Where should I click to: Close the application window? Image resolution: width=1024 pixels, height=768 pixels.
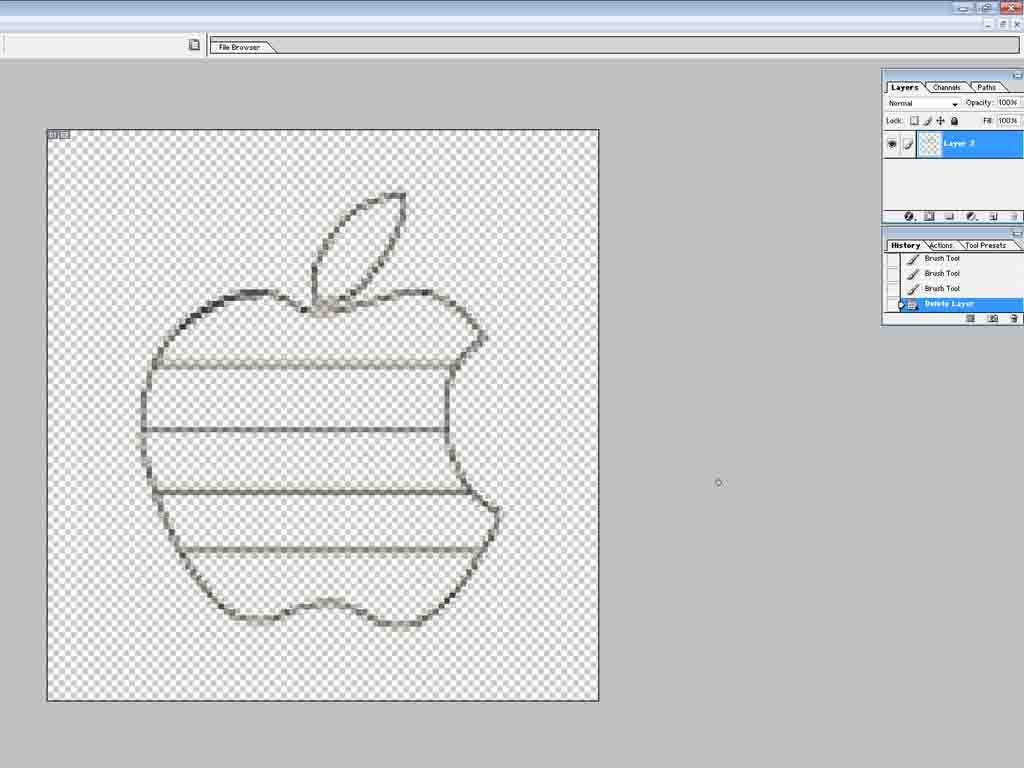[1011, 8]
